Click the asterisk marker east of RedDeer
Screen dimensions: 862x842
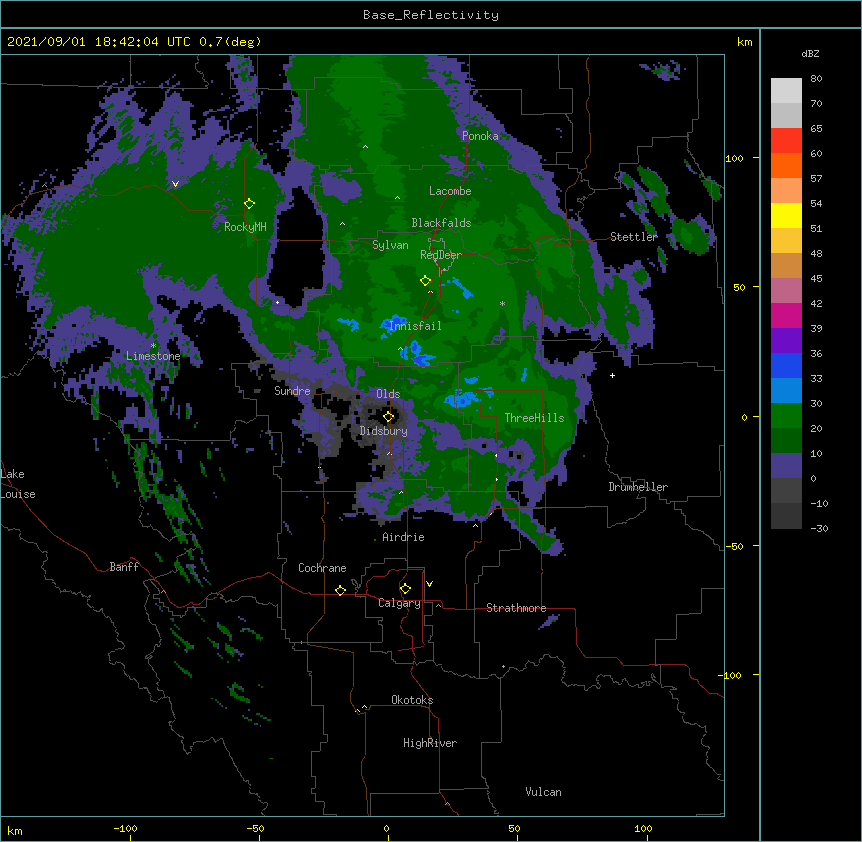tap(502, 304)
